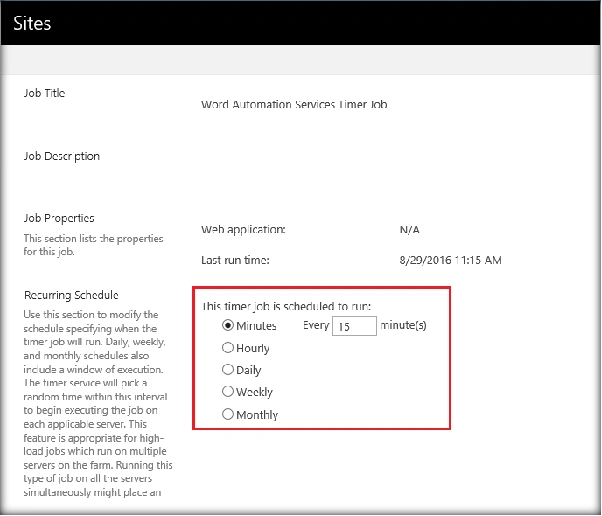The image size is (602, 516).
Task: Click the Every minutes input field
Action: [x=354, y=326]
